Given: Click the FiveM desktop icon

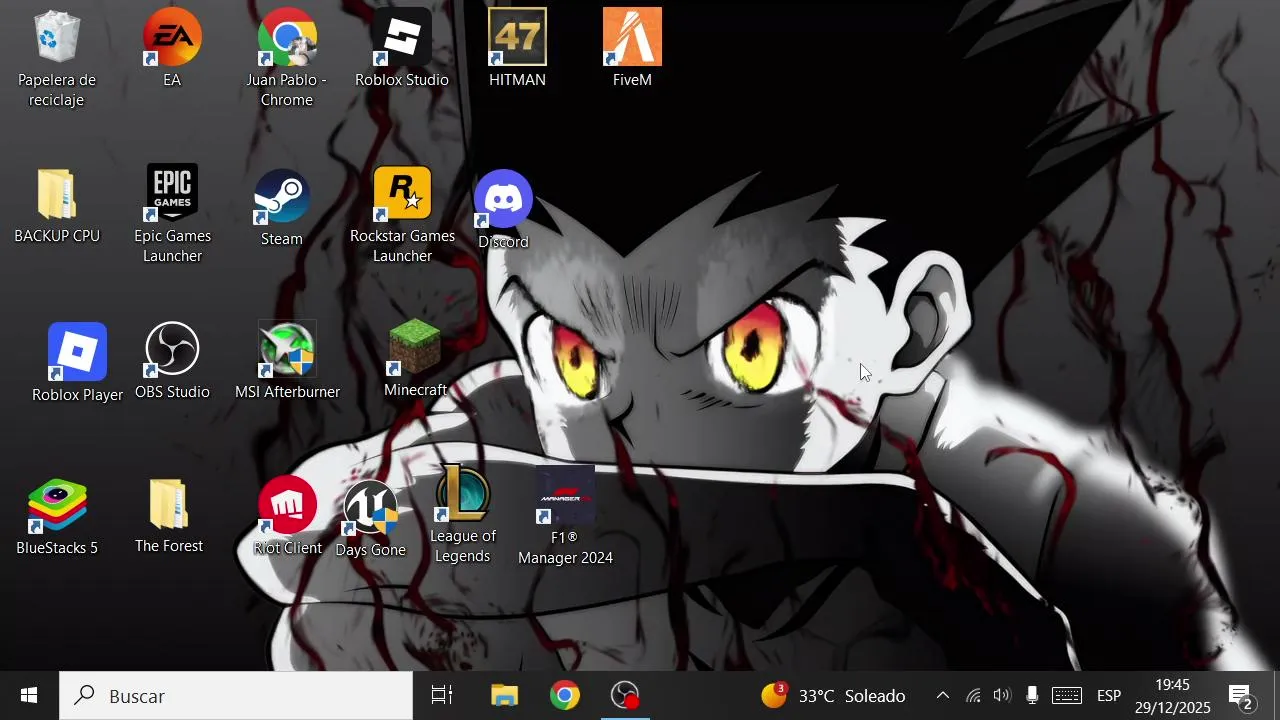Looking at the screenshot, I should click(x=632, y=48).
